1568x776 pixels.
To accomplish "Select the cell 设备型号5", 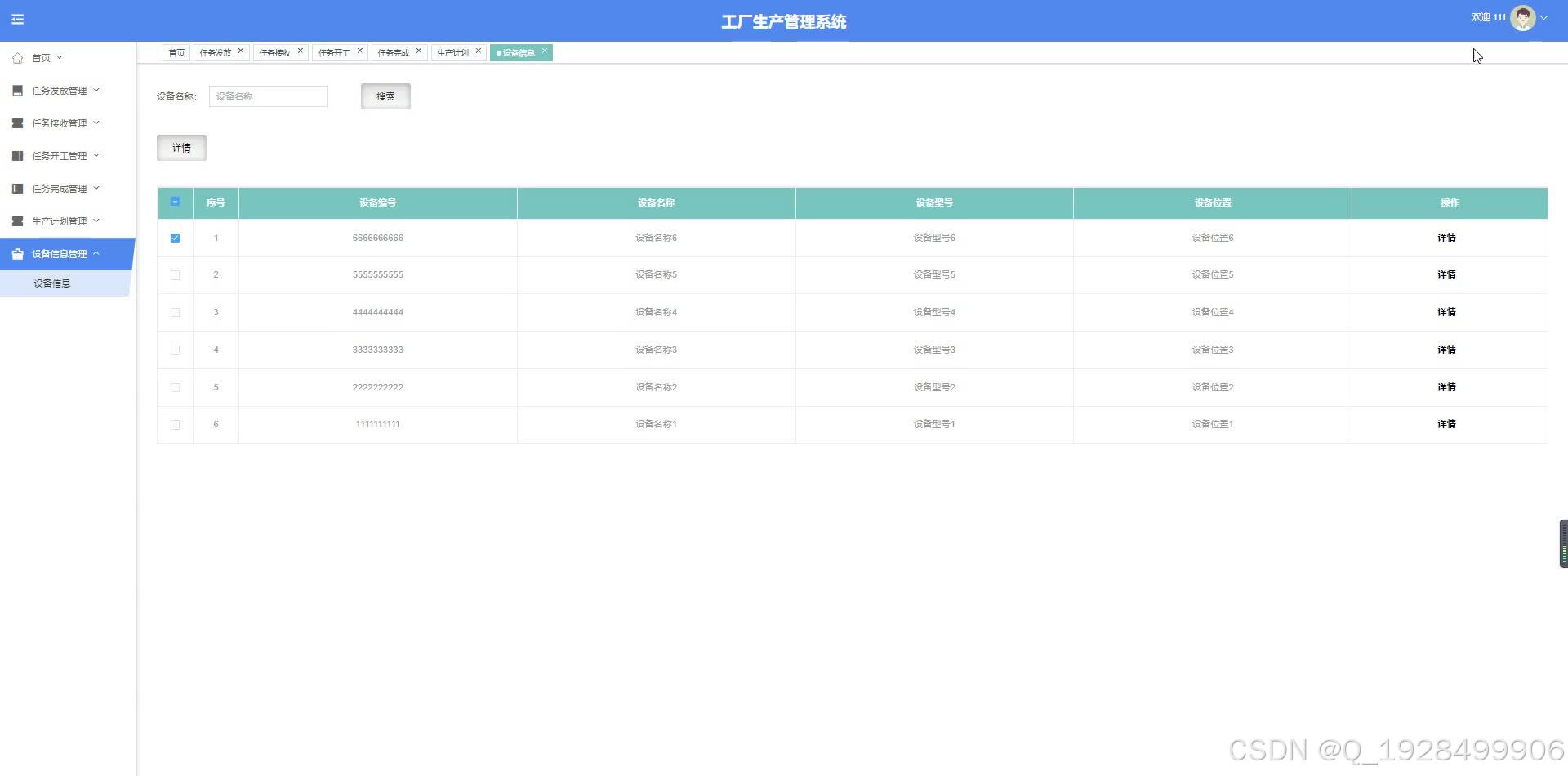I will point(934,274).
